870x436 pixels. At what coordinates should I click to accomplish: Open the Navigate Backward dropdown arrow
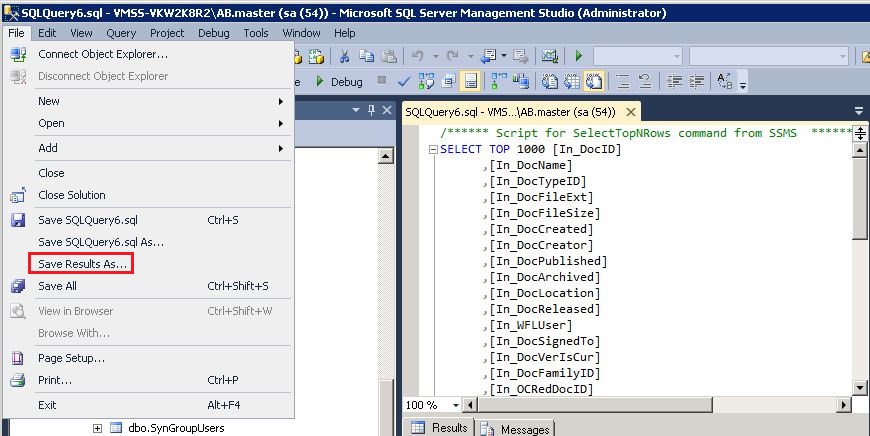point(504,56)
